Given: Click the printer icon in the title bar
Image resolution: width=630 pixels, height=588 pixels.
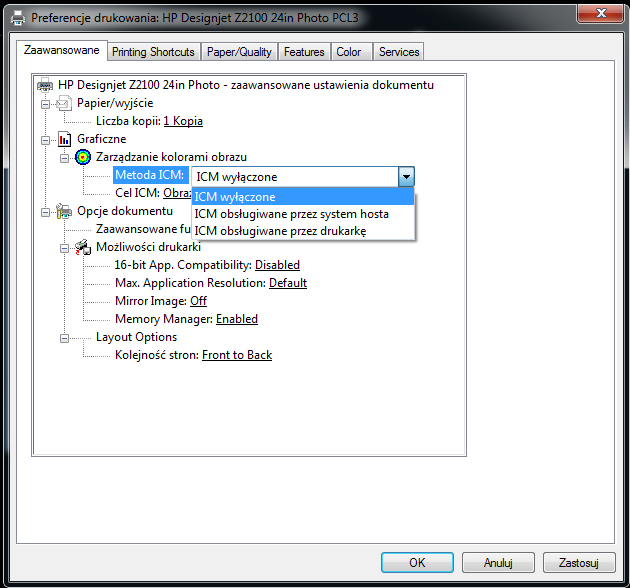Looking at the screenshot, I should tap(18, 18).
